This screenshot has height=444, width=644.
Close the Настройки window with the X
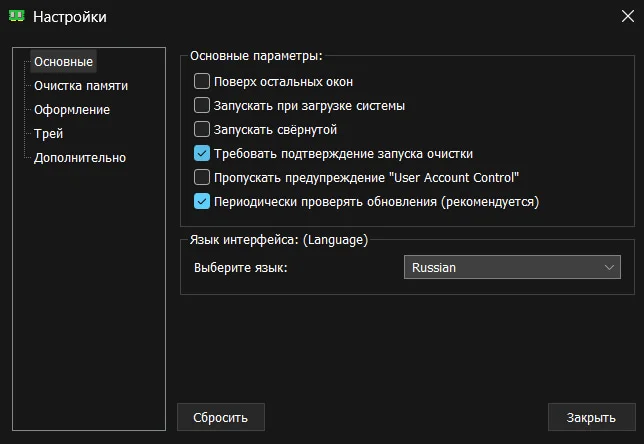click(x=626, y=16)
